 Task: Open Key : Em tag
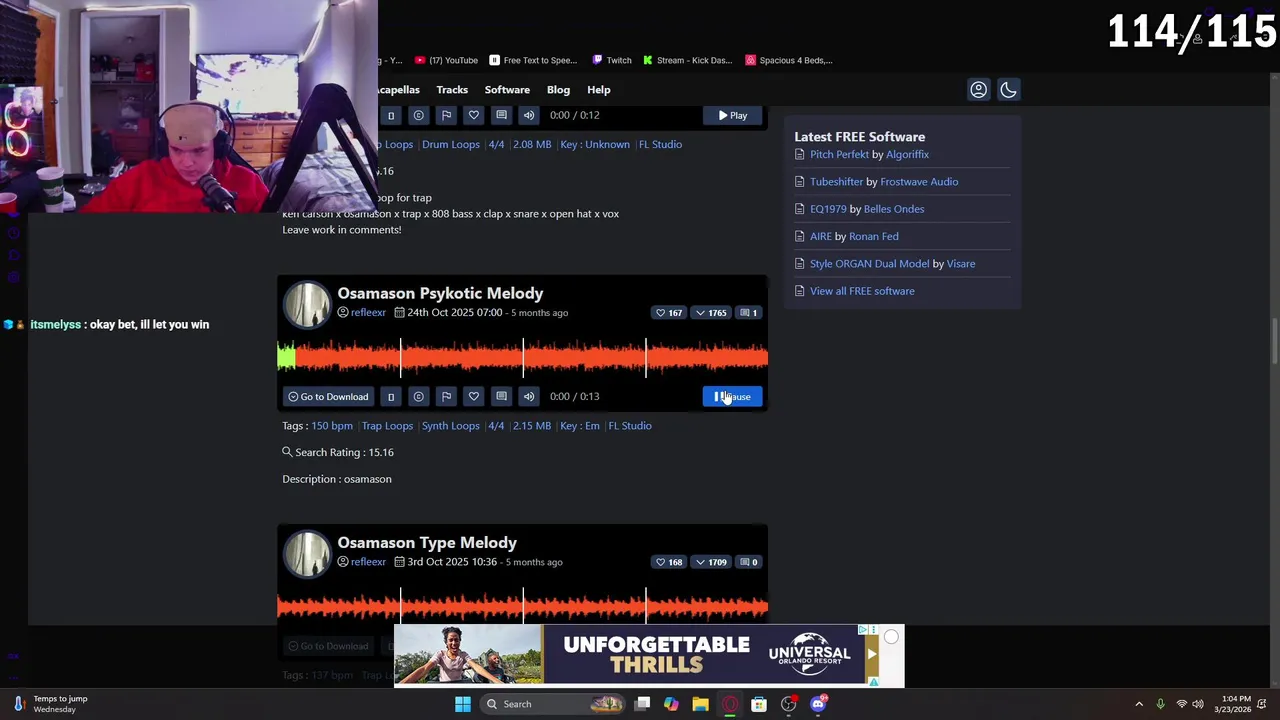[x=580, y=426]
